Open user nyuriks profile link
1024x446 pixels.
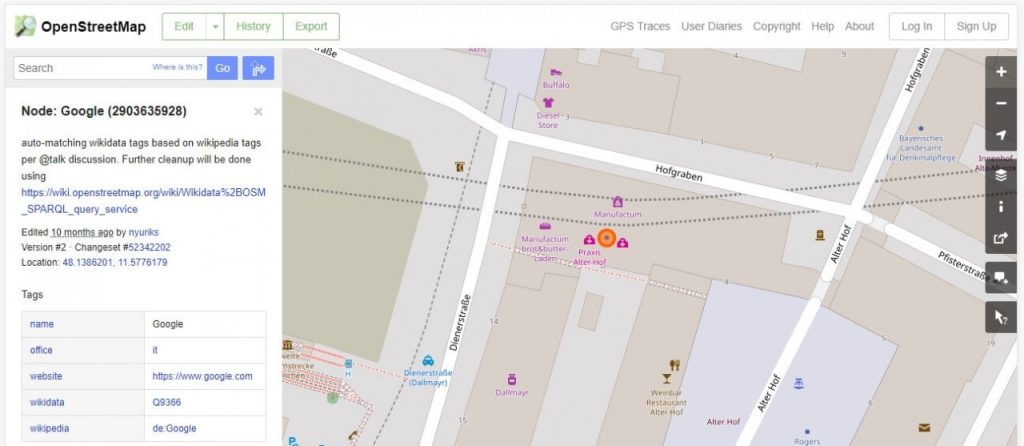click(144, 232)
